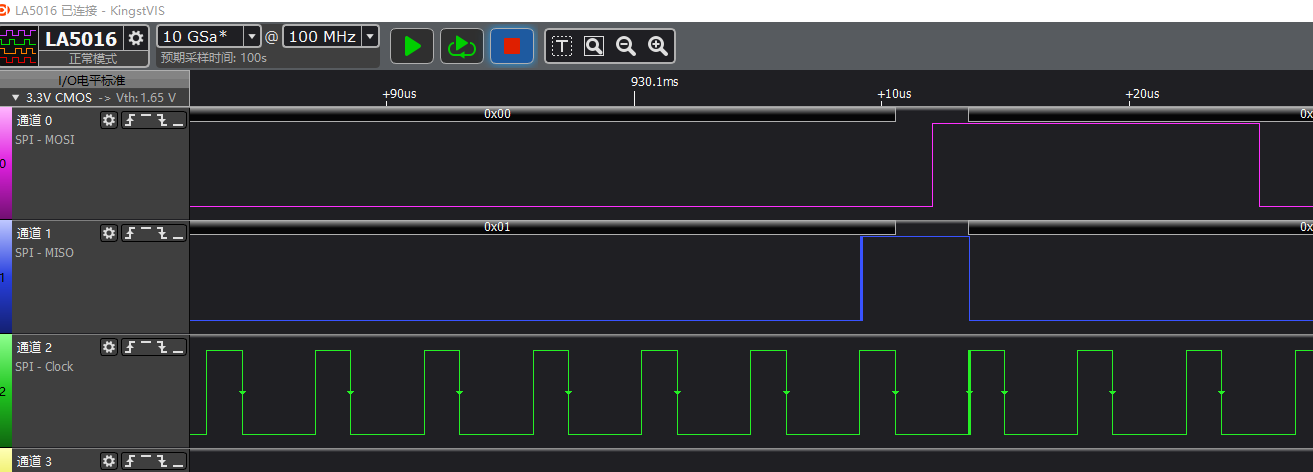
Task: Click the blue channel 1 color strip
Action: 6,276
